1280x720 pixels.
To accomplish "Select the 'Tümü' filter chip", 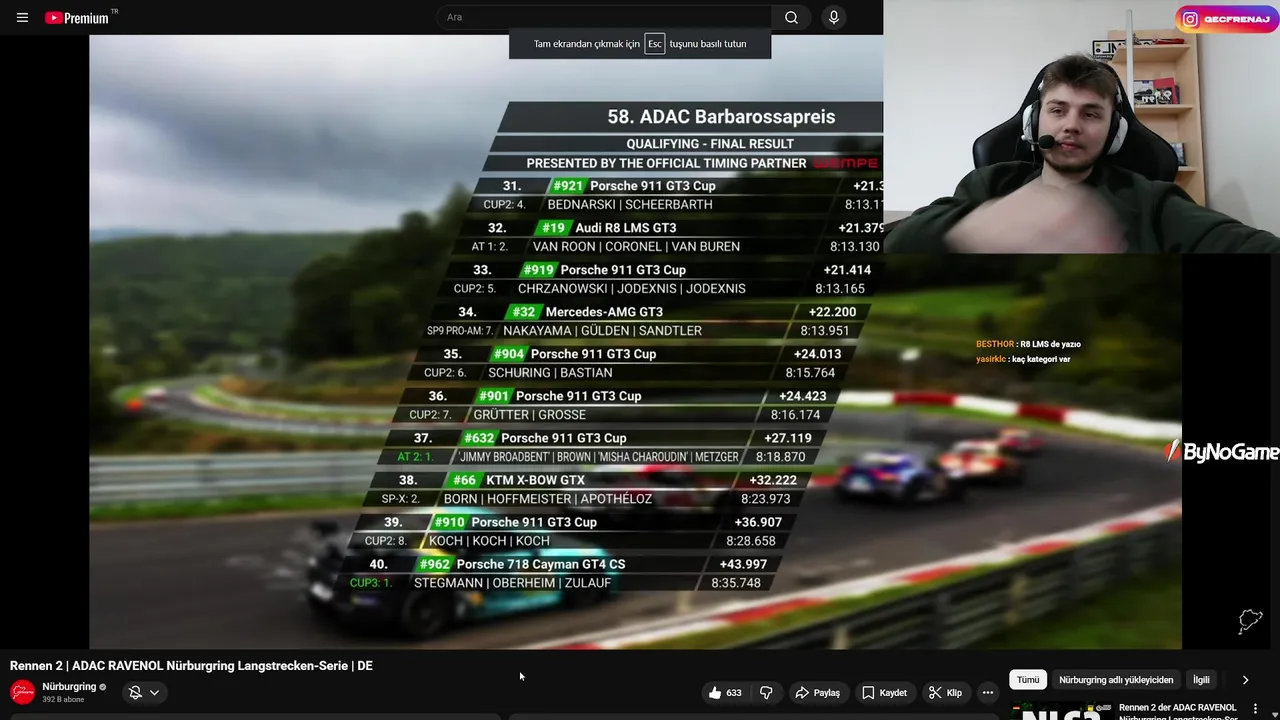I will tap(1028, 680).
